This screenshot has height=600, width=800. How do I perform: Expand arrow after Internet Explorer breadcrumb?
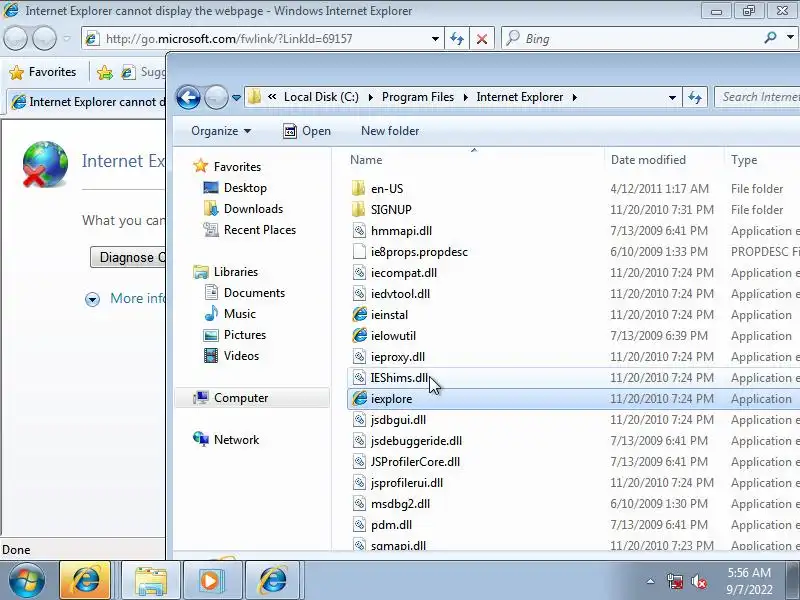click(574, 97)
